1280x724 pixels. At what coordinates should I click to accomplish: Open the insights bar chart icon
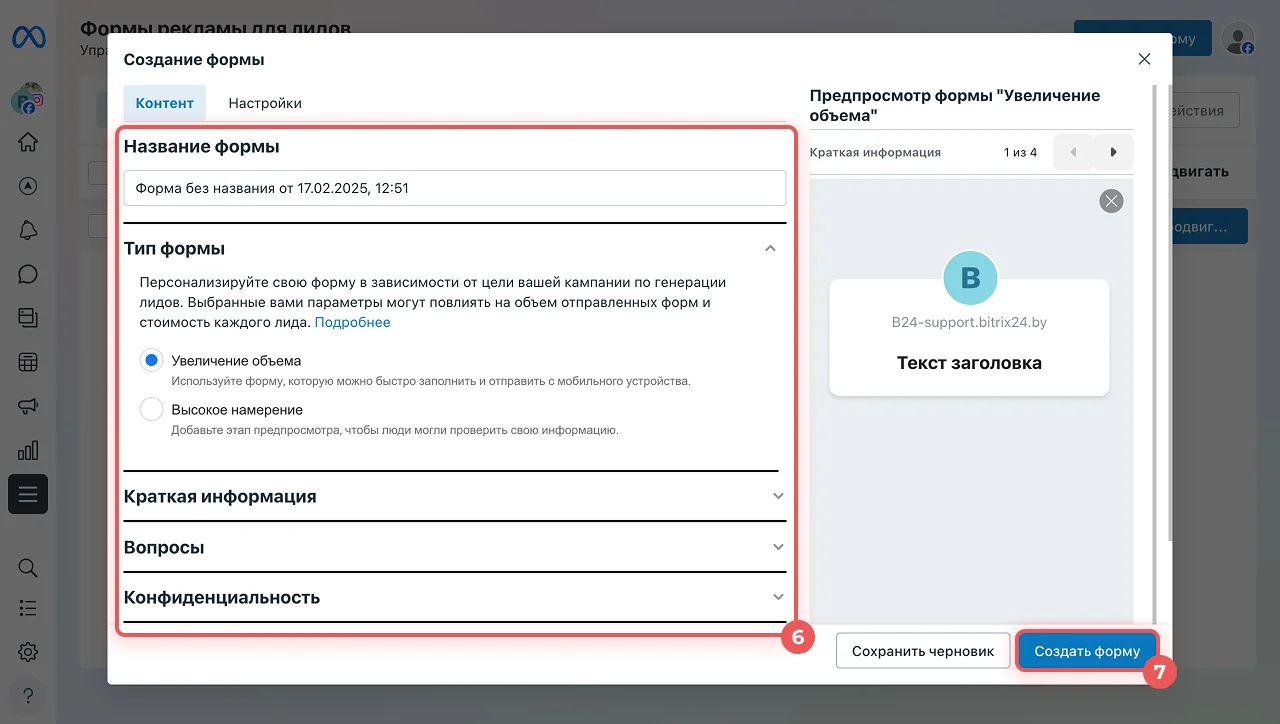[28, 450]
